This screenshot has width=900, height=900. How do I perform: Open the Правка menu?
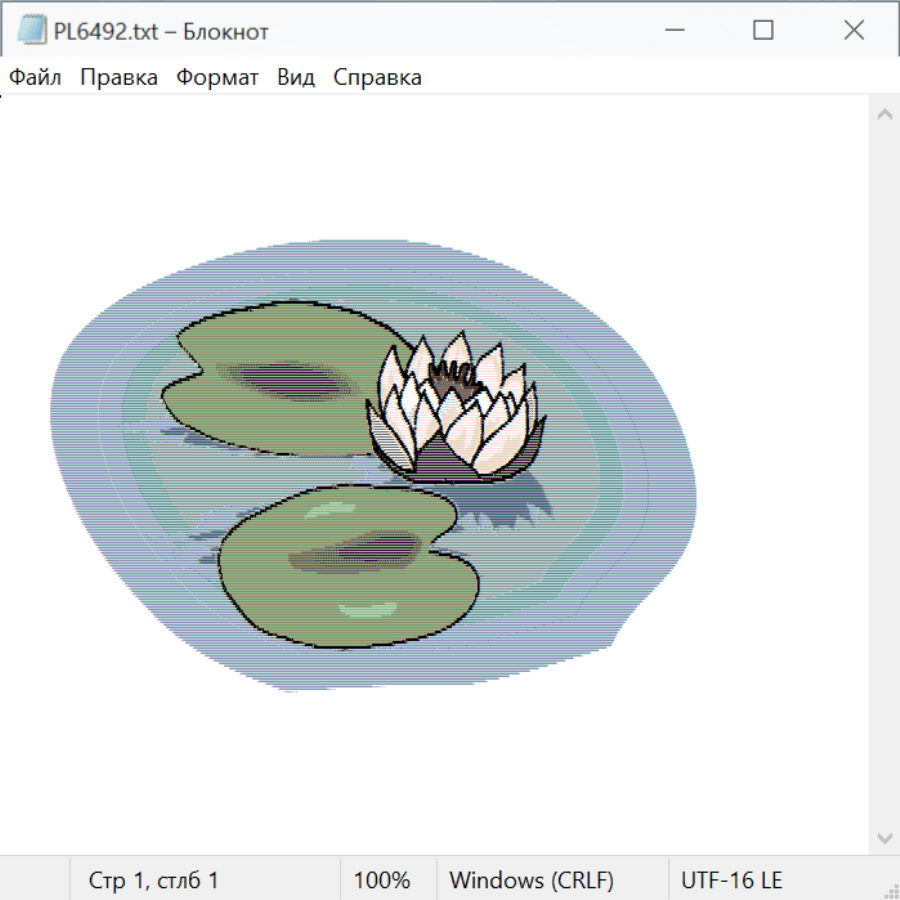coord(118,77)
